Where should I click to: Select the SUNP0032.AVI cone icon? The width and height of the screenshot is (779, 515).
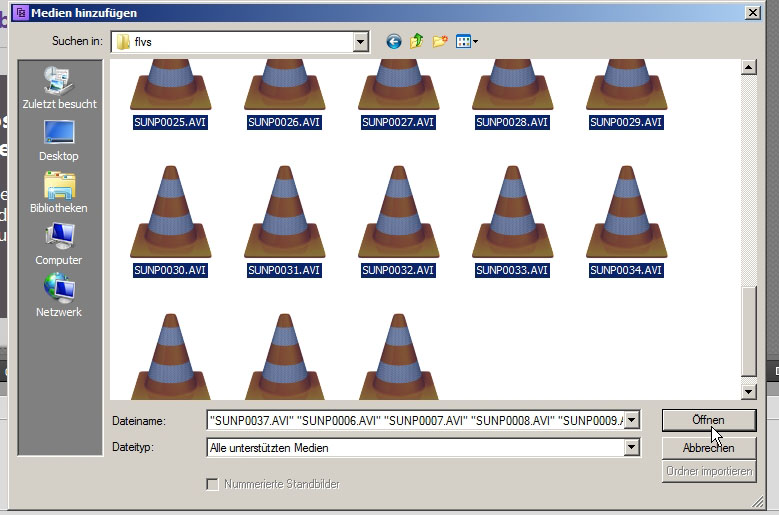[x=398, y=212]
